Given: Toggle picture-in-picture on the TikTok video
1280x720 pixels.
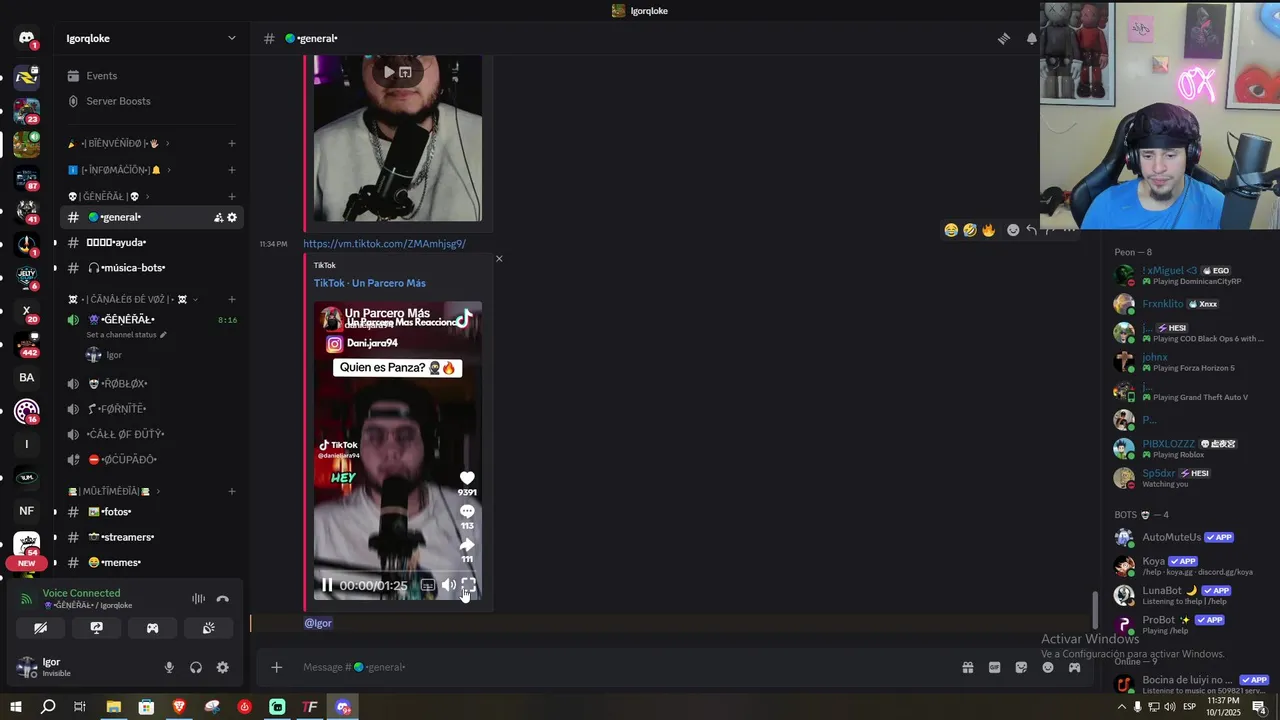Looking at the screenshot, I should (x=428, y=585).
